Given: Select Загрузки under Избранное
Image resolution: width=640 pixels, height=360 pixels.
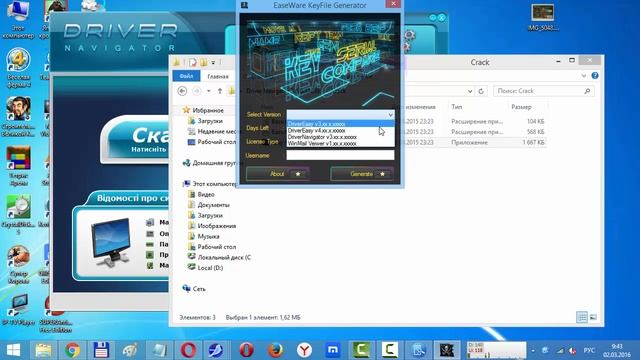Looking at the screenshot, I should [x=210, y=121].
